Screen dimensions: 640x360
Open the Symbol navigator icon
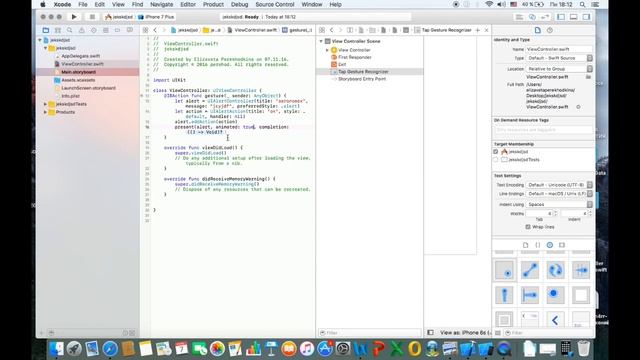pos(58,30)
